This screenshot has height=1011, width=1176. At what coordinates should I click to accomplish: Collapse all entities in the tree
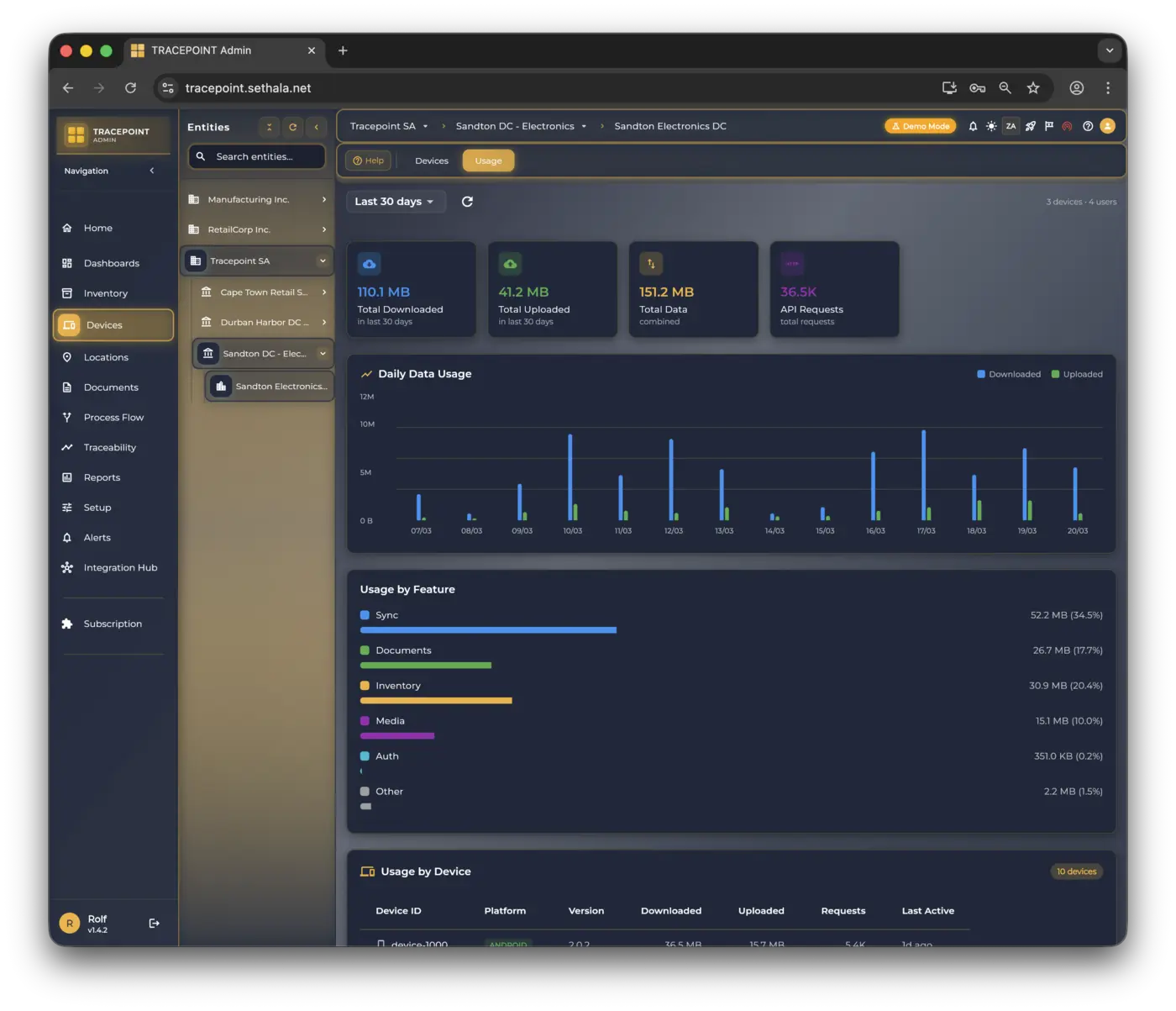click(269, 127)
